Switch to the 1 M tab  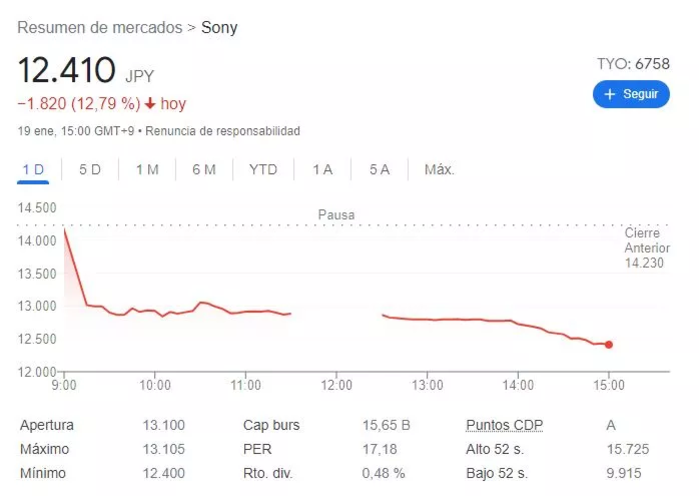147,169
